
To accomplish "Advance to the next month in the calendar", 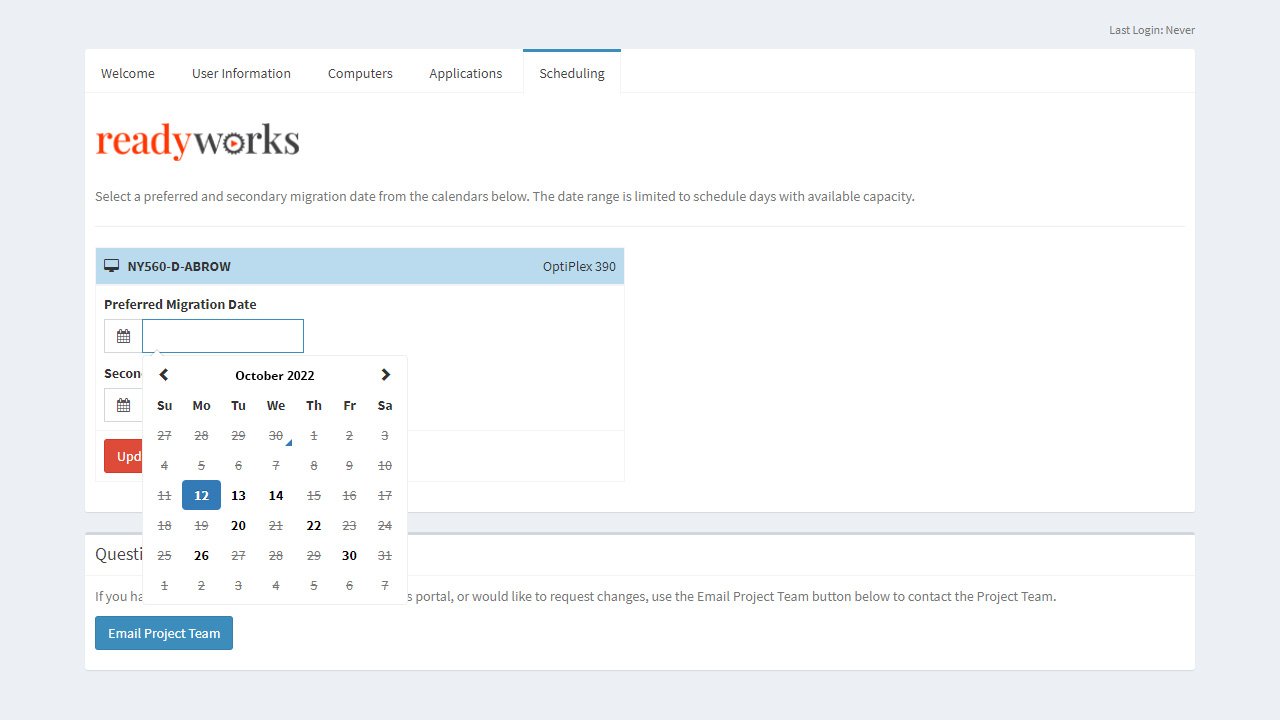I will 385,374.
